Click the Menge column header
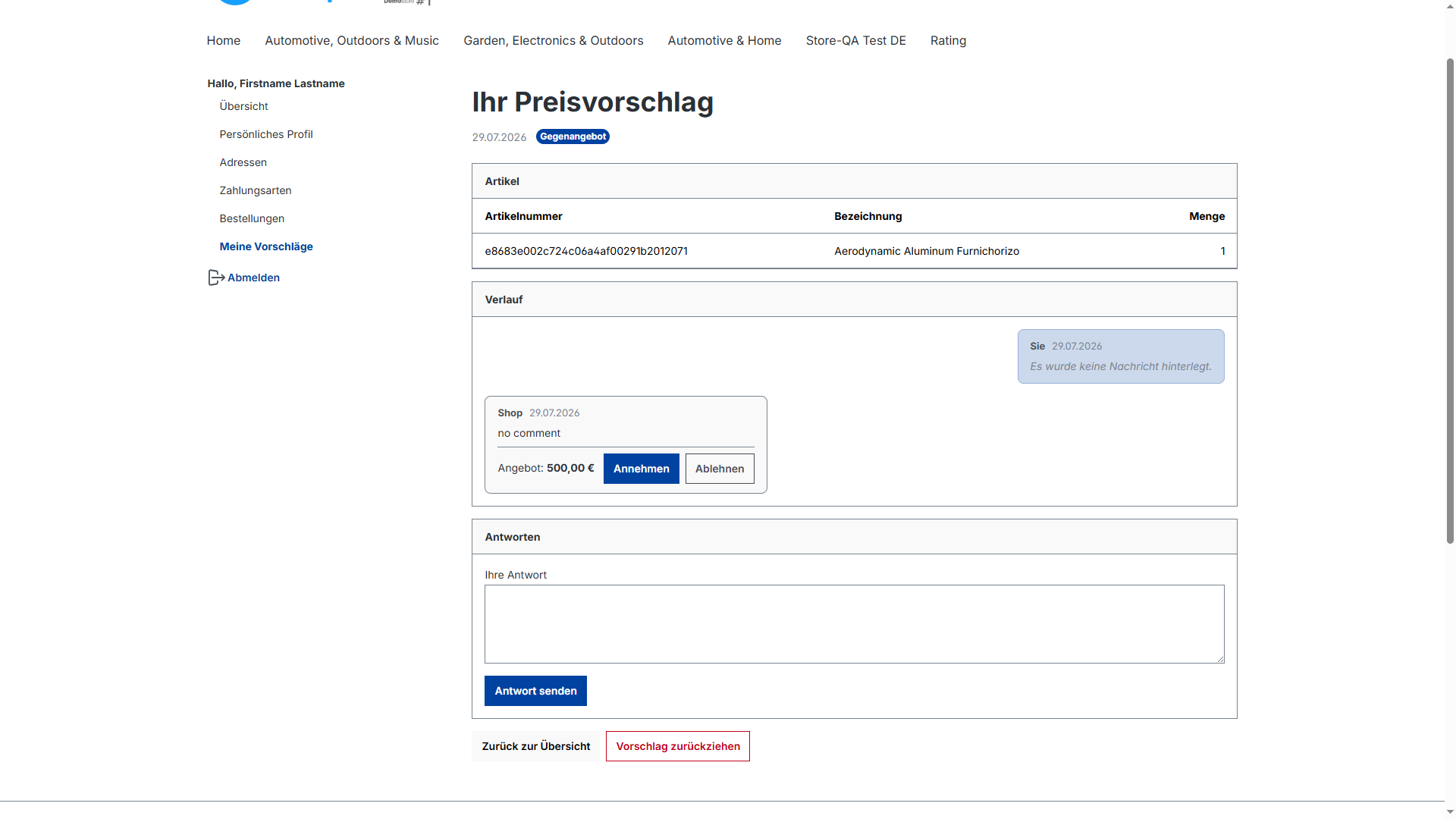The height and width of the screenshot is (819, 1456). pos(1207,216)
